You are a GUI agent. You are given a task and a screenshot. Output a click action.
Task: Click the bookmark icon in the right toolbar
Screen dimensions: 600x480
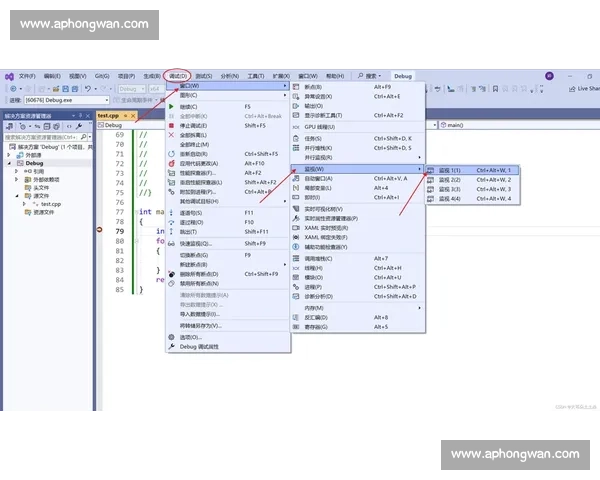click(495, 89)
